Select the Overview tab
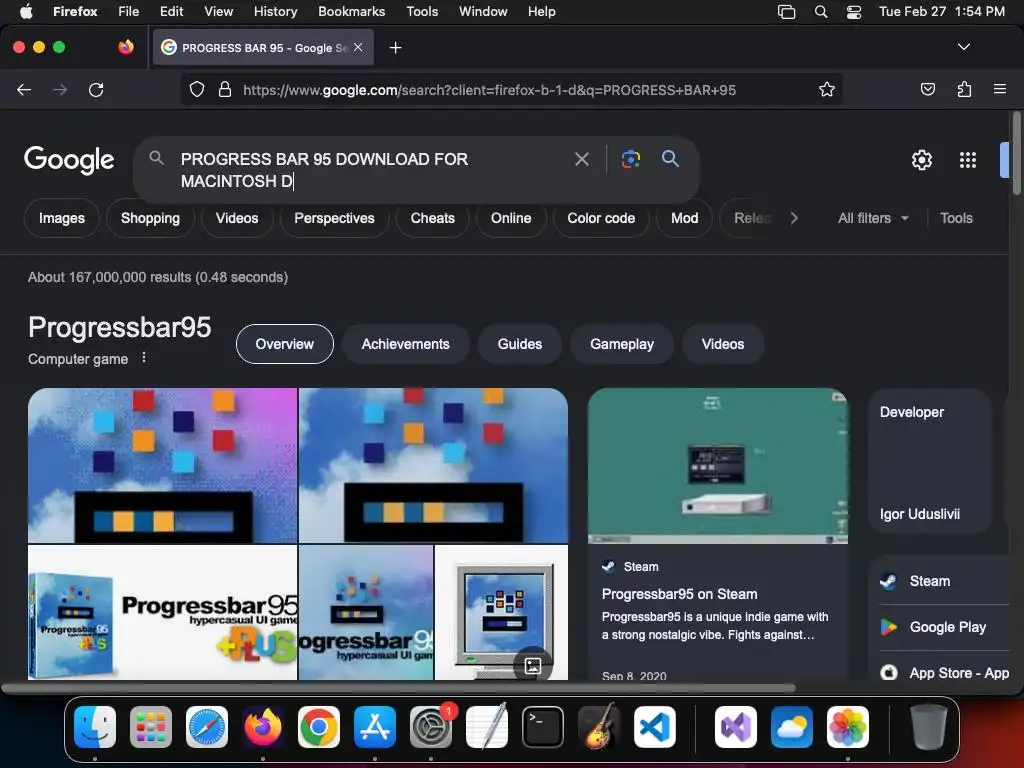The height and width of the screenshot is (768, 1024). (x=285, y=344)
